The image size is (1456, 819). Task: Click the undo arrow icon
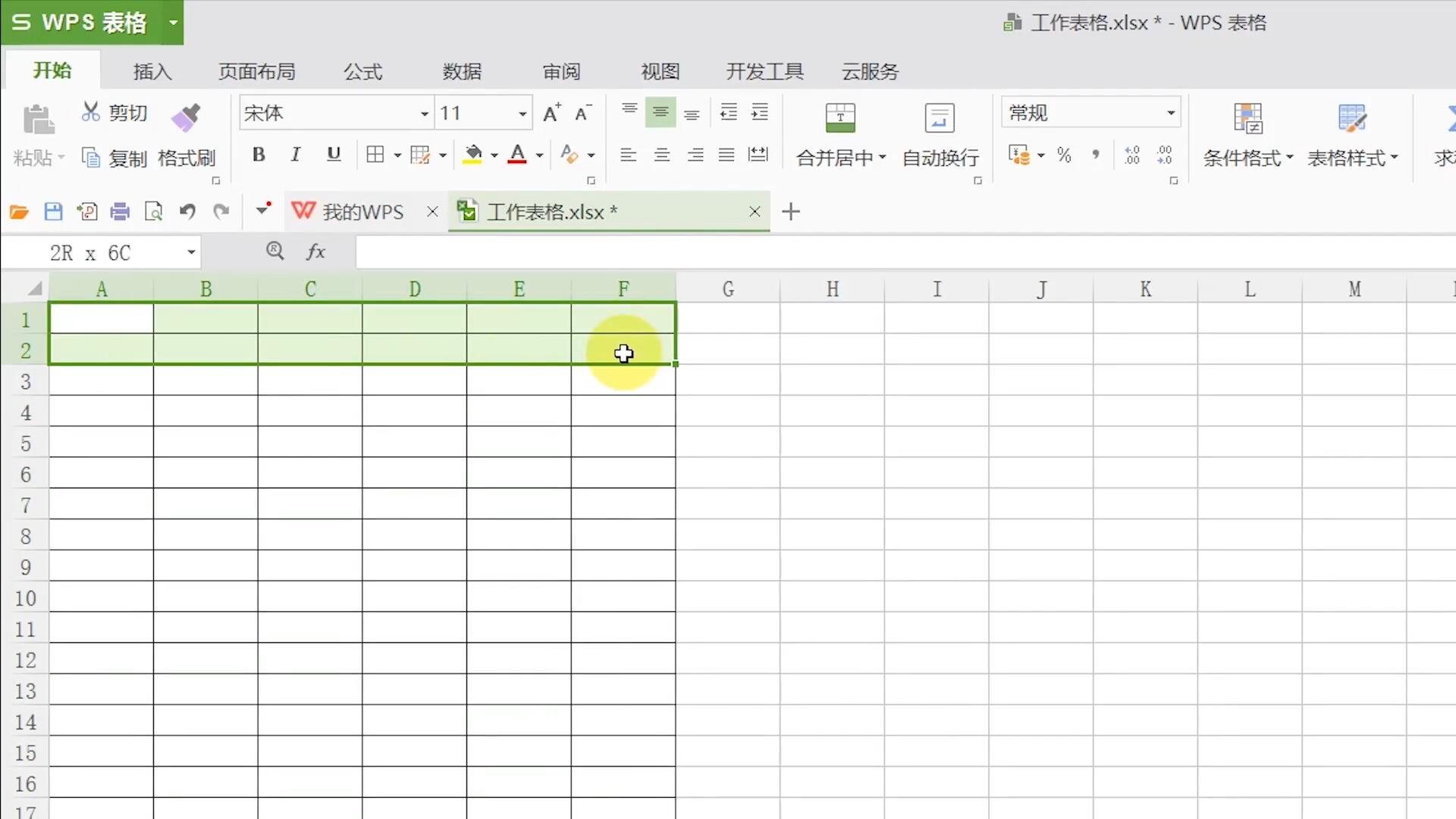tap(187, 212)
